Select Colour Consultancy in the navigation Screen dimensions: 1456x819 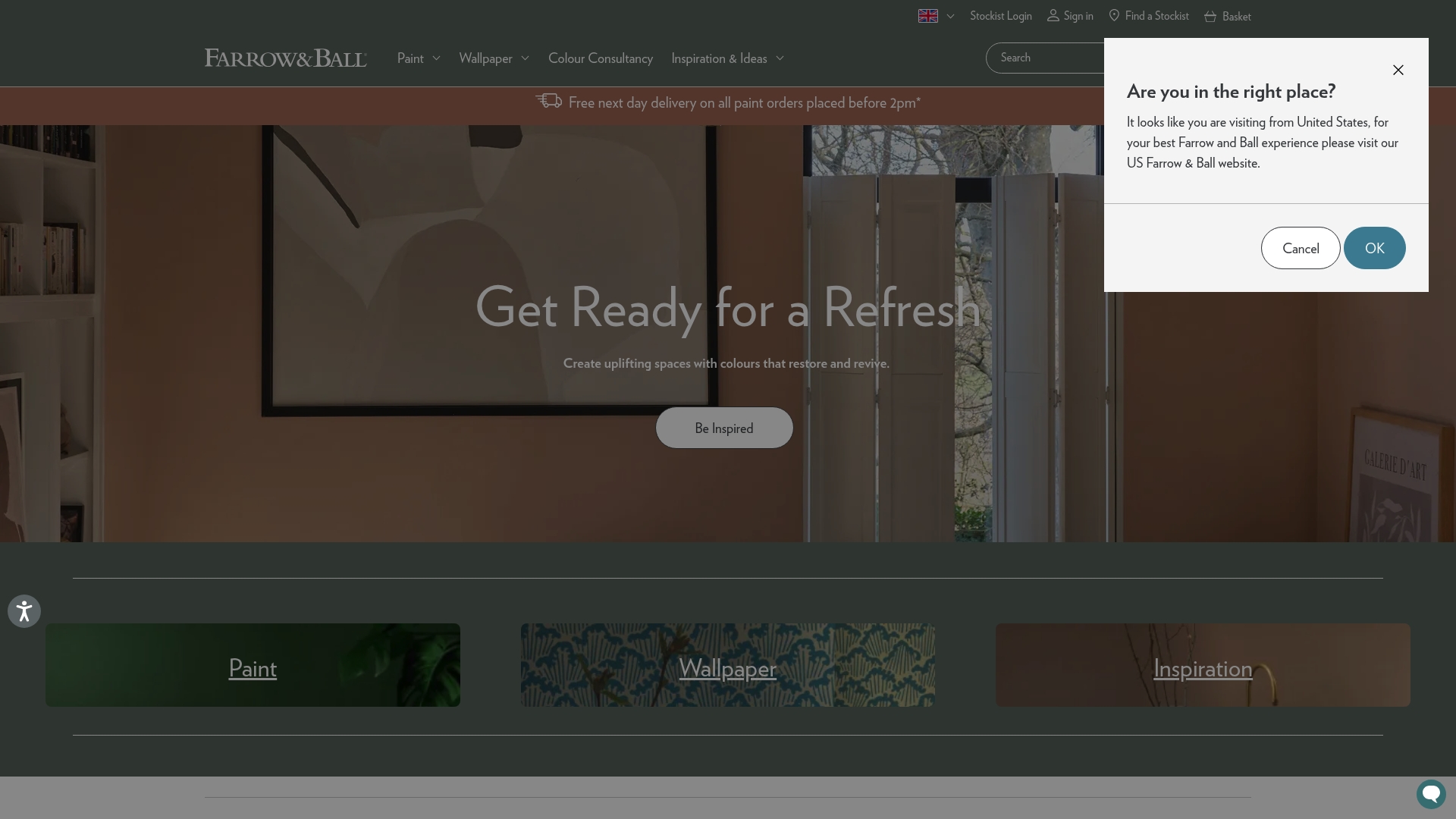point(601,58)
